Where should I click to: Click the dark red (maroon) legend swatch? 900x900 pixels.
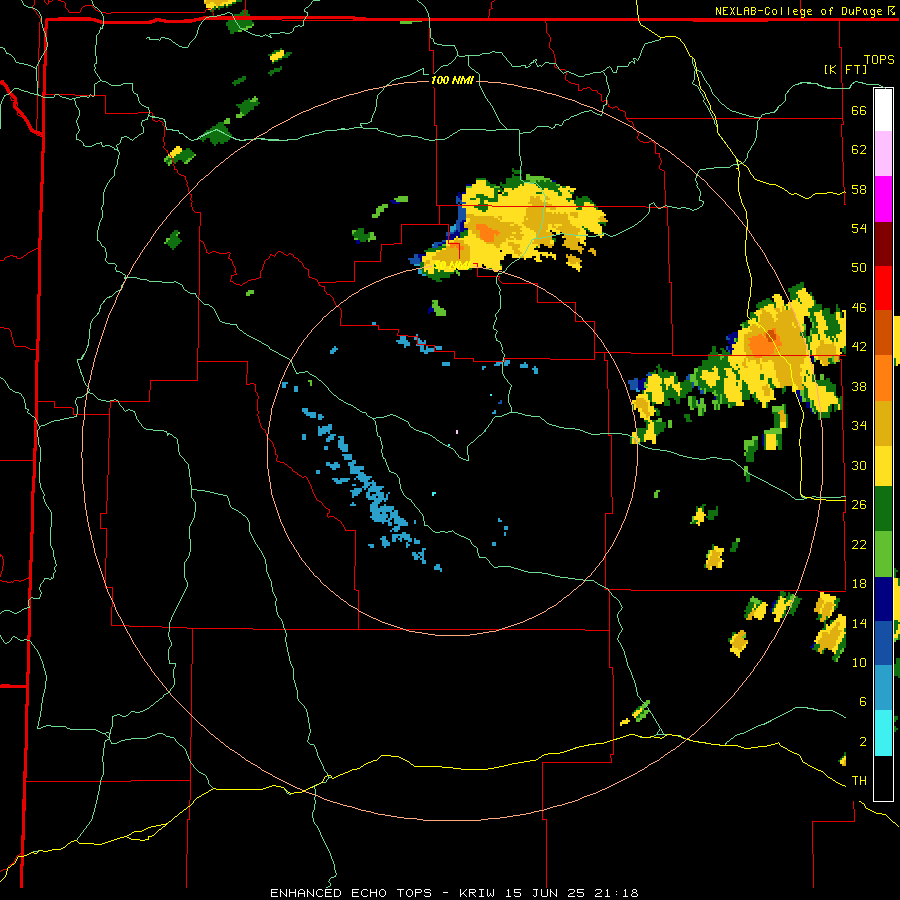(x=883, y=243)
